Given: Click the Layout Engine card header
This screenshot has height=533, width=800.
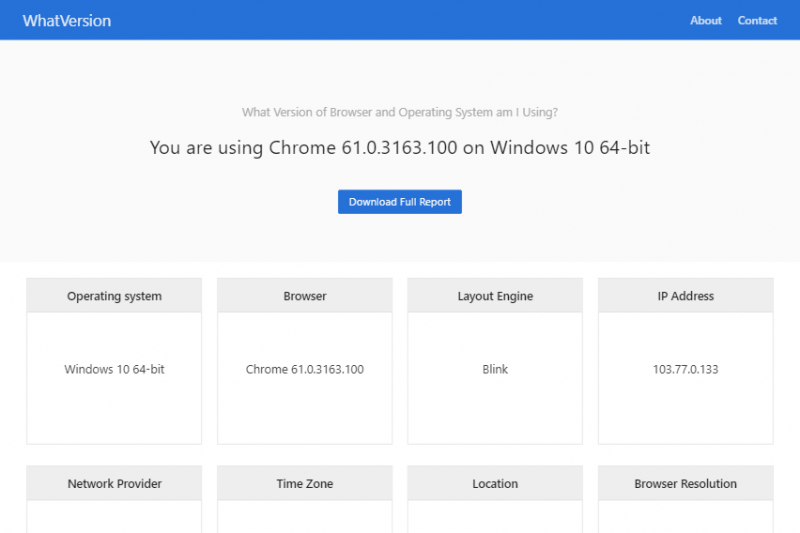Looking at the screenshot, I should tap(495, 296).
